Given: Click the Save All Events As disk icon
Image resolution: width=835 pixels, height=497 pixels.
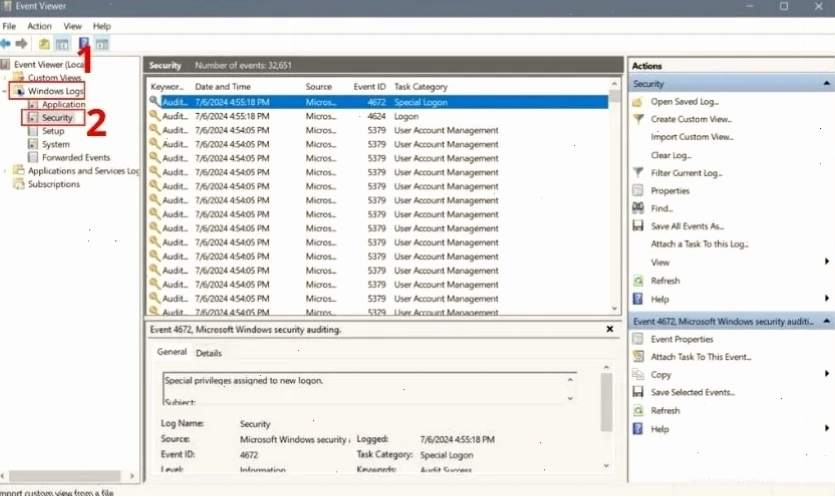Looking at the screenshot, I should tap(638, 226).
